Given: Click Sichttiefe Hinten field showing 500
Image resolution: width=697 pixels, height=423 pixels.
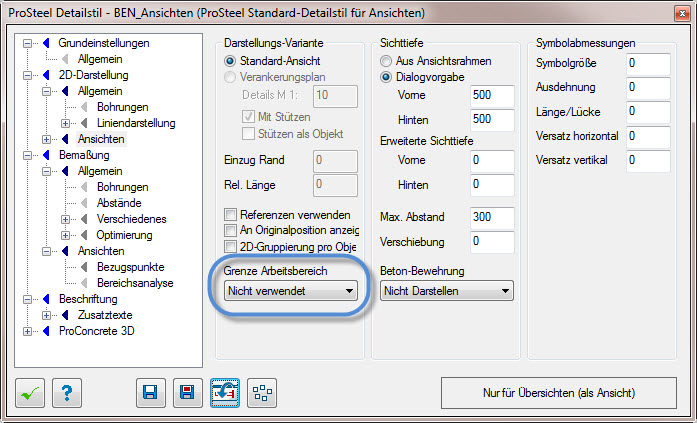Looking at the screenshot, I should [x=492, y=120].
